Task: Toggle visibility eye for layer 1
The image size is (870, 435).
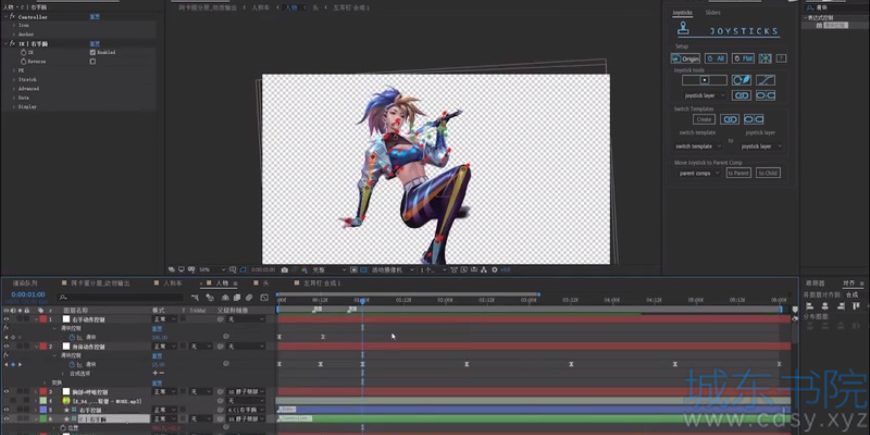Action: point(7,320)
